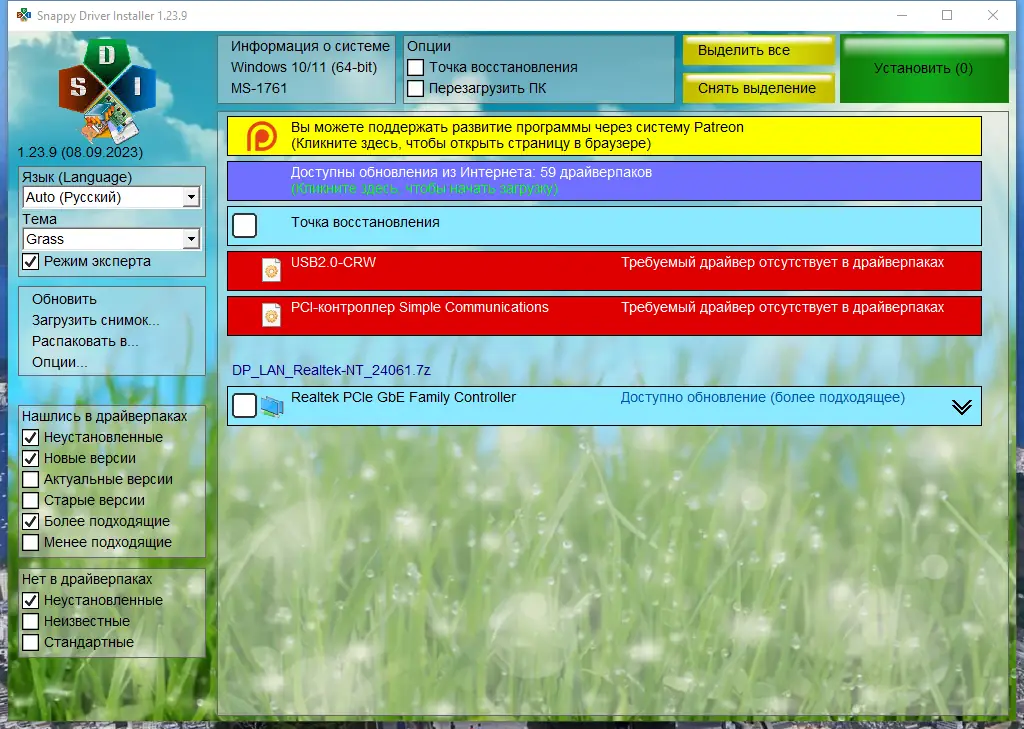This screenshot has width=1024, height=729.
Task: Minimize the Snappy Driver Installer window
Action: coord(902,15)
